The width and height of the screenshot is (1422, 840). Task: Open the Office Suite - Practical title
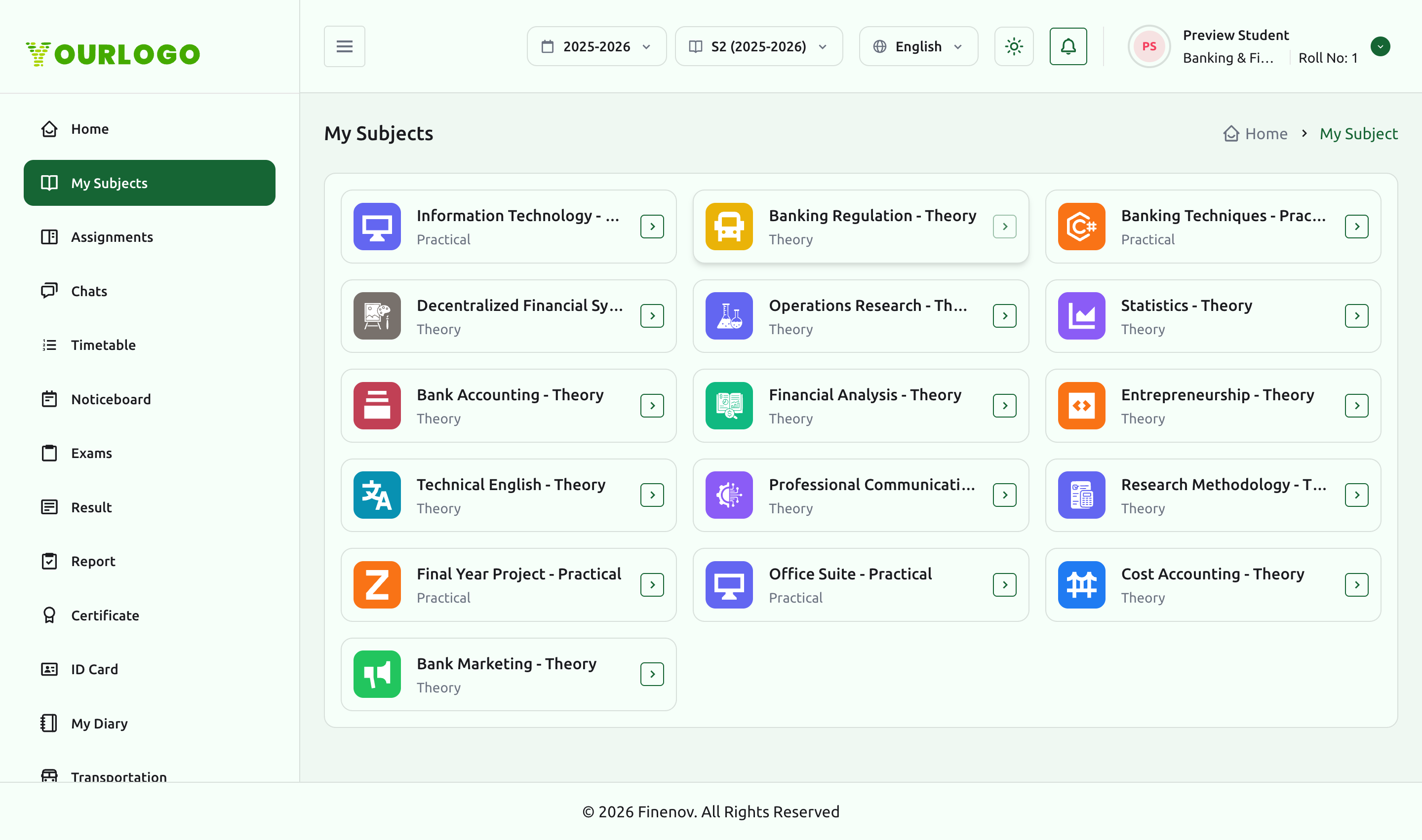(x=850, y=574)
